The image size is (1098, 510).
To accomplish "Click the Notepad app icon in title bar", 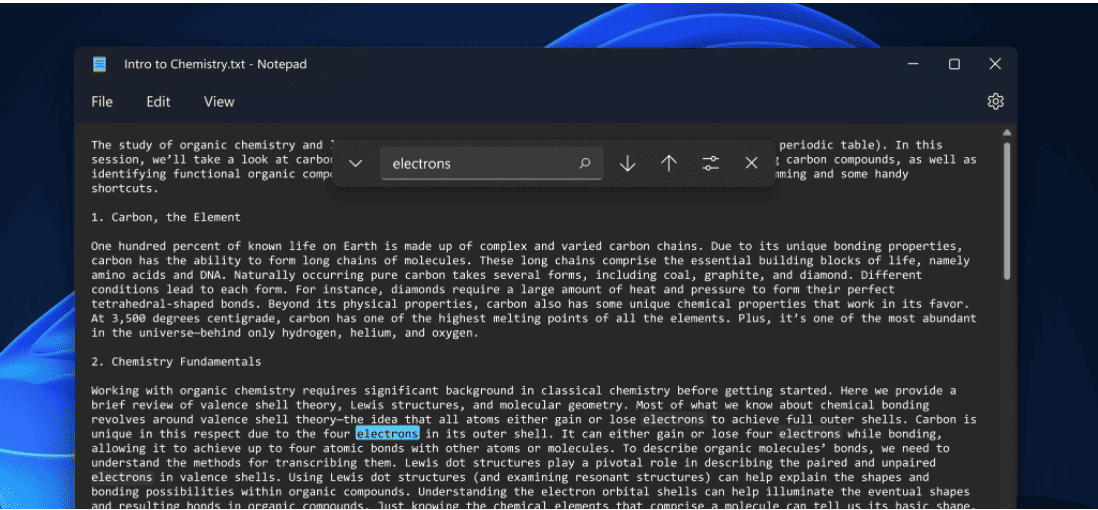I will pos(99,64).
